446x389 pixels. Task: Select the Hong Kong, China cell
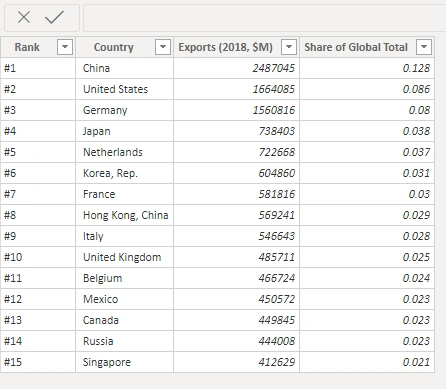point(125,215)
